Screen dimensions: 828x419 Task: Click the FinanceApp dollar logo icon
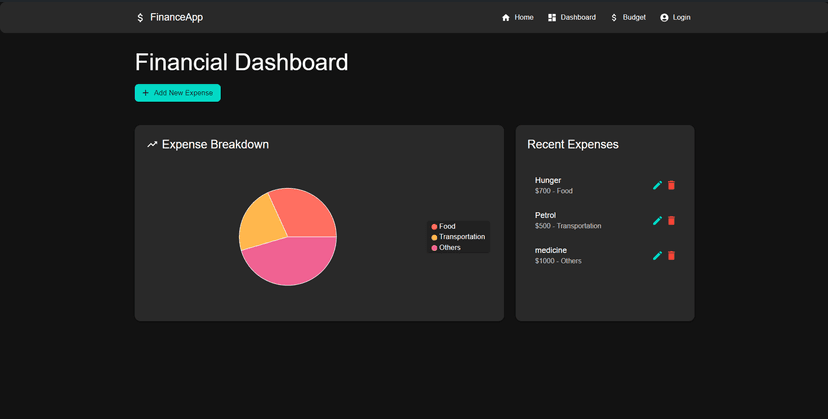tap(140, 17)
